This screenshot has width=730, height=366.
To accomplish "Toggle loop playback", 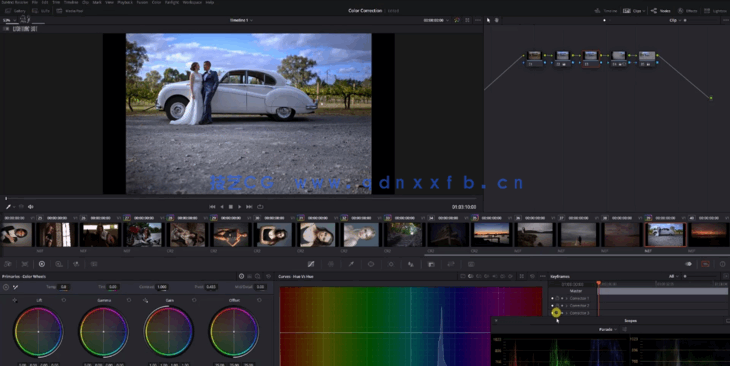I will click(x=260, y=207).
